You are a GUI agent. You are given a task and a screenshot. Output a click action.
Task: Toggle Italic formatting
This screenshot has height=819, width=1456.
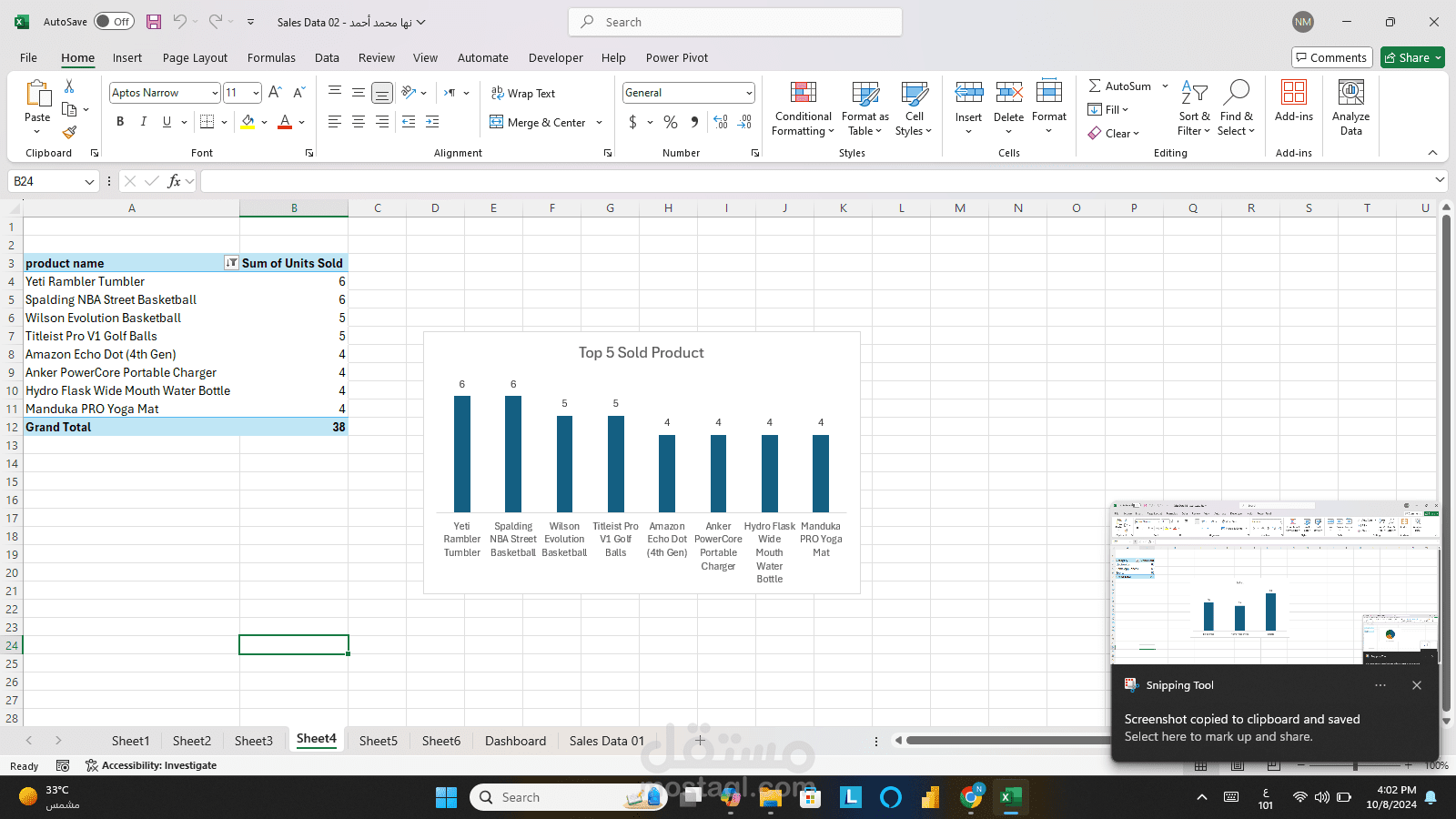tap(143, 122)
